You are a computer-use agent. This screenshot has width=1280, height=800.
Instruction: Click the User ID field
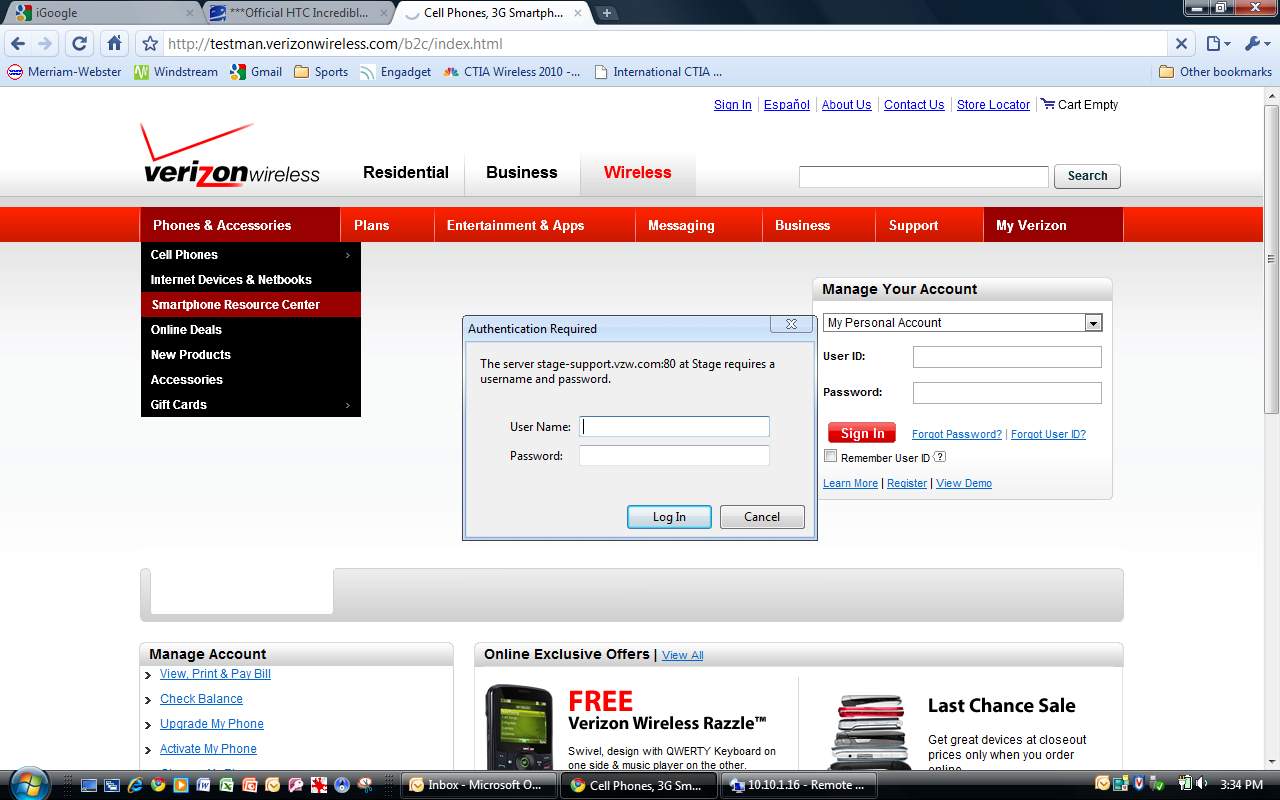coord(1007,357)
